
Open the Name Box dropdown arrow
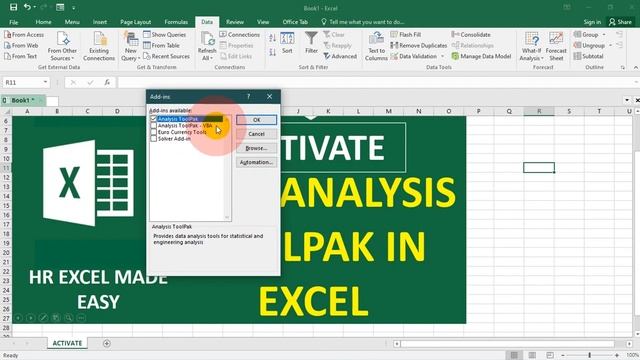point(45,82)
